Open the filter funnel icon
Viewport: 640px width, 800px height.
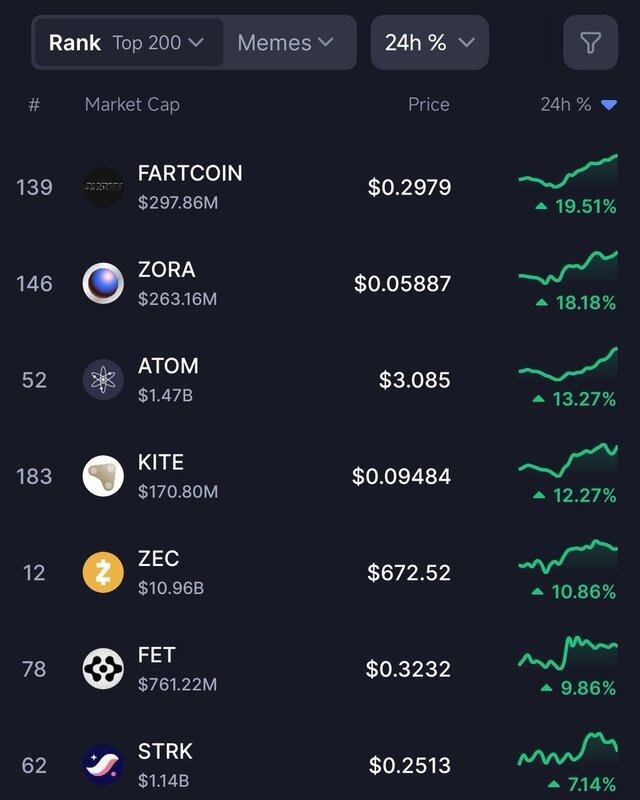(590, 43)
